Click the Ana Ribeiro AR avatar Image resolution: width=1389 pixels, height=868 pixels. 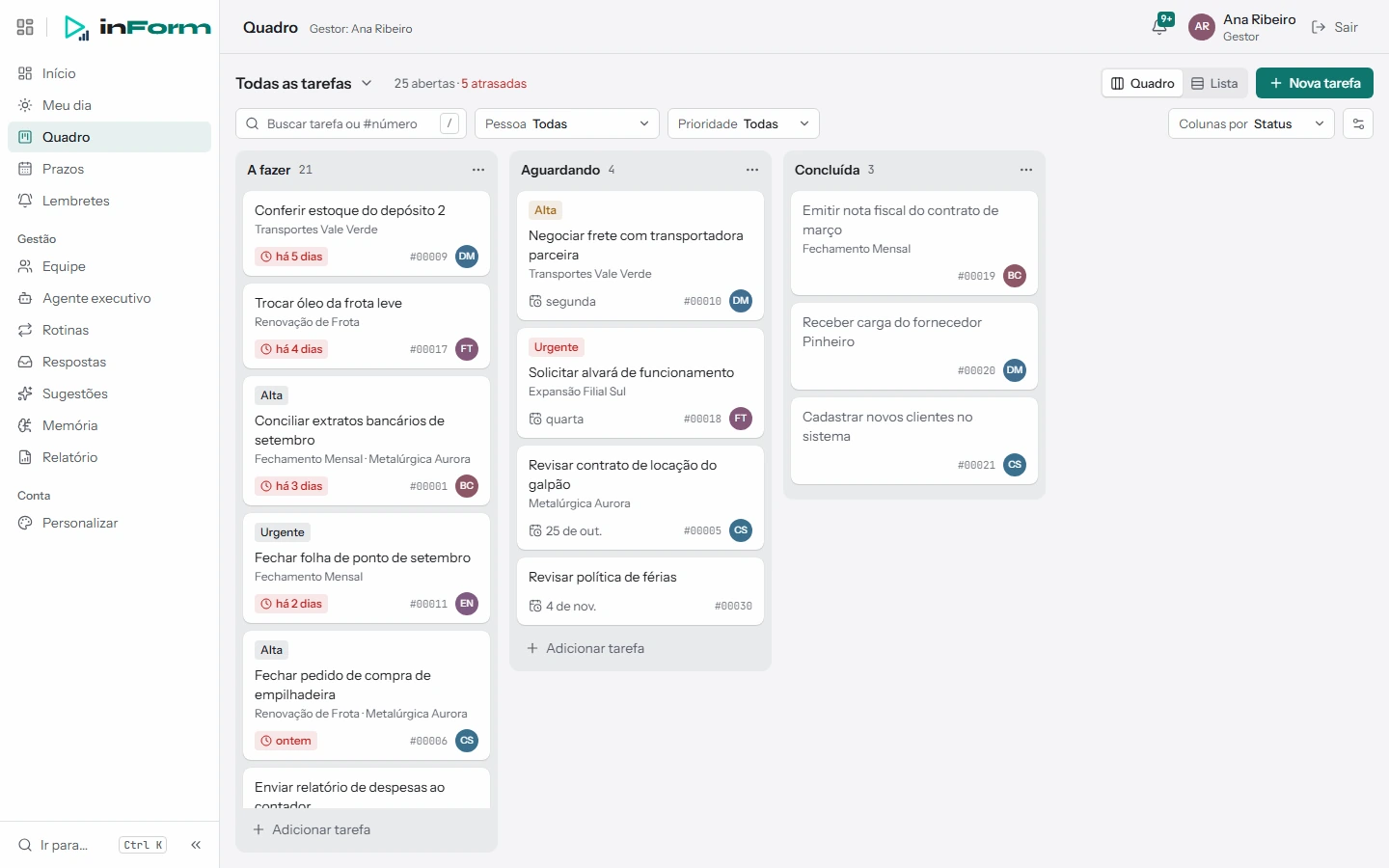coord(1202,27)
